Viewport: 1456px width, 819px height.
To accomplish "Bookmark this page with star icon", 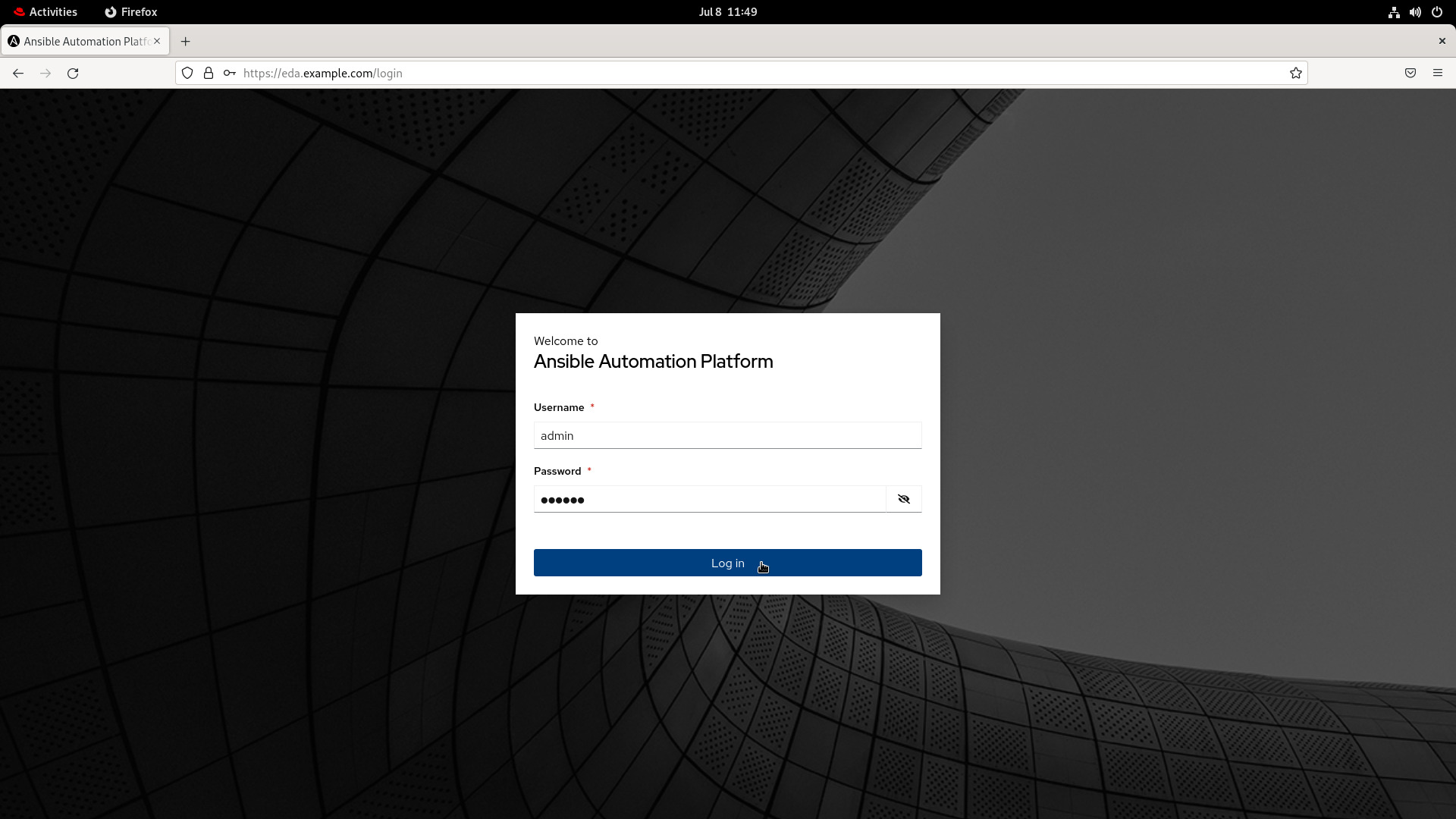I will click(x=1295, y=74).
